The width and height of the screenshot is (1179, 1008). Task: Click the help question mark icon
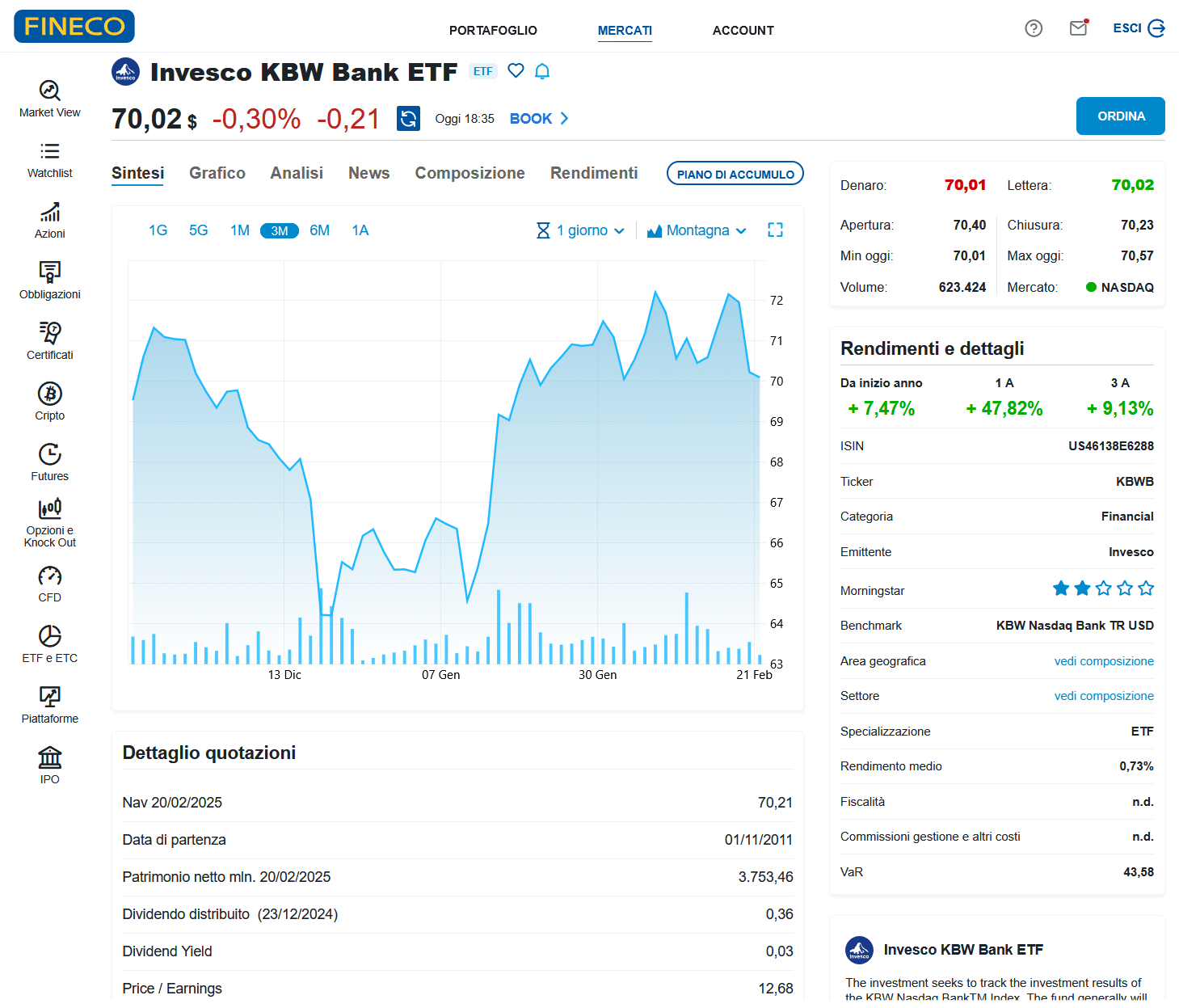click(1034, 28)
